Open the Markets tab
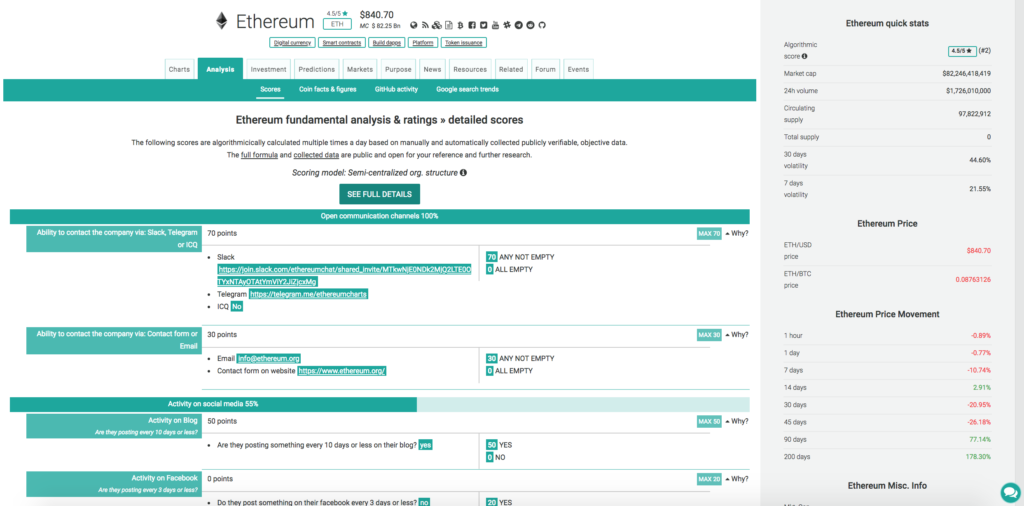The height and width of the screenshot is (506, 1024). 360,69
